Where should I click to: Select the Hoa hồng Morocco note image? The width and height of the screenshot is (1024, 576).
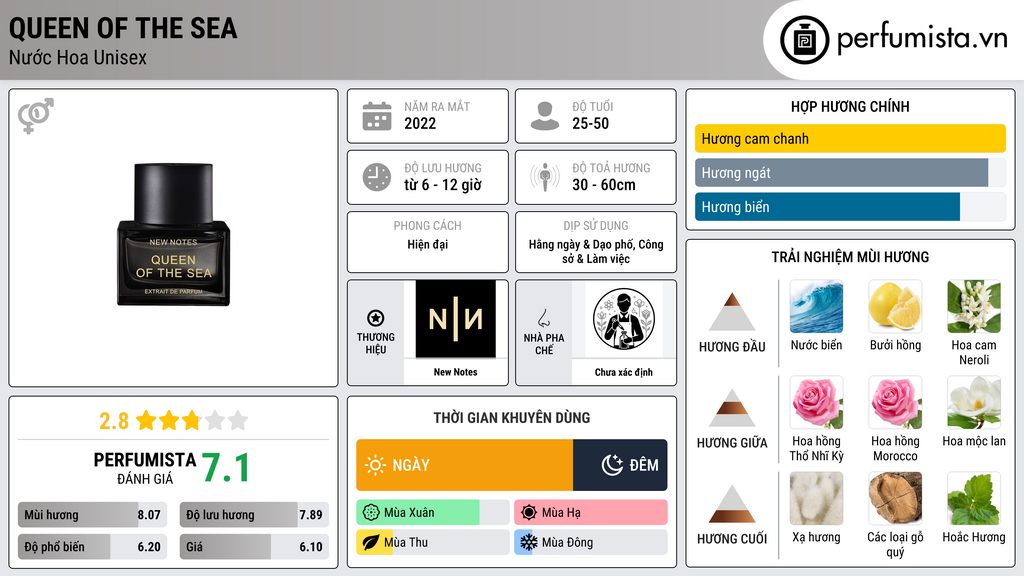pyautogui.click(x=895, y=402)
